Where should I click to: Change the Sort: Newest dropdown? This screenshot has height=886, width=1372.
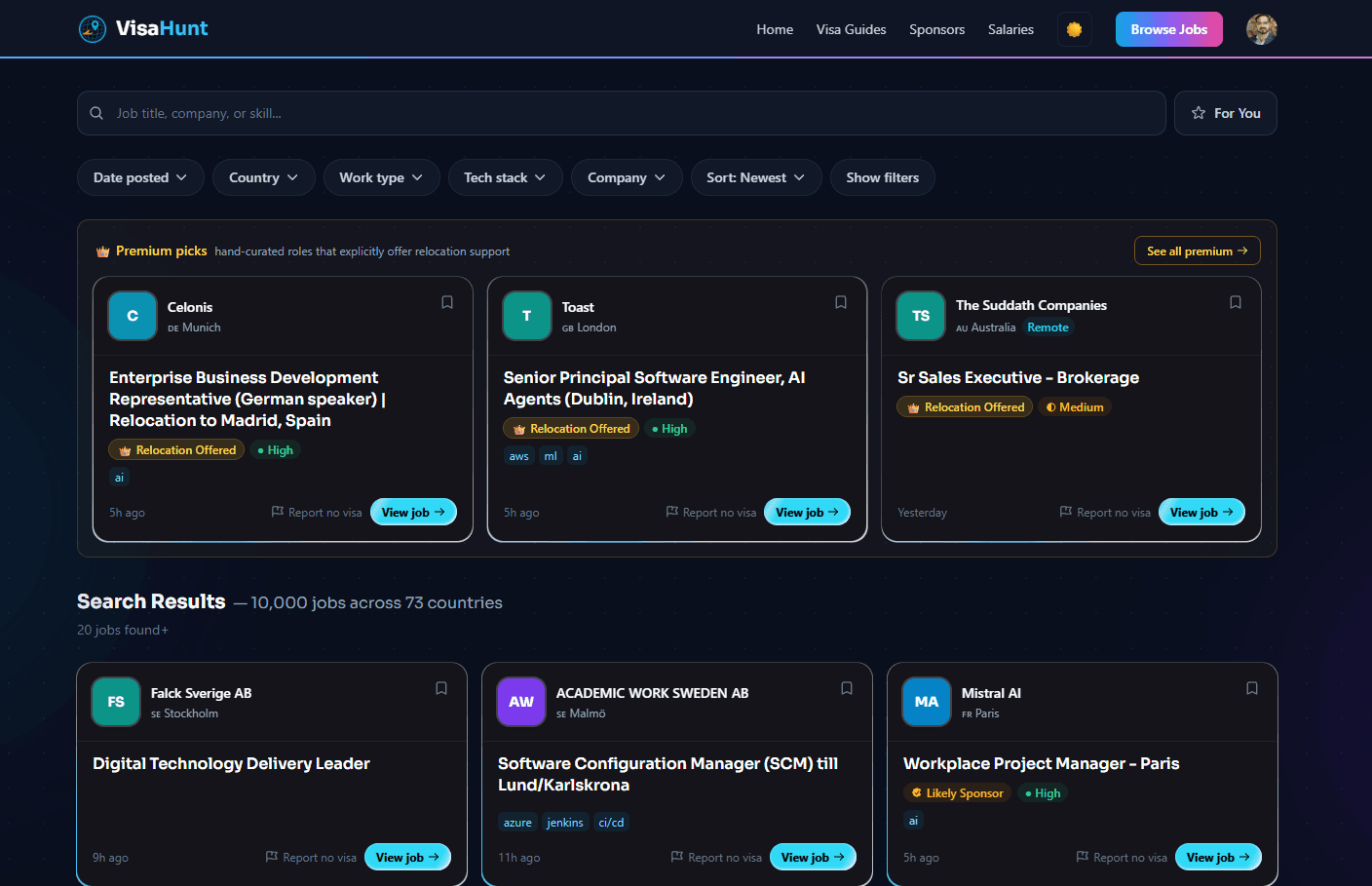tap(756, 177)
